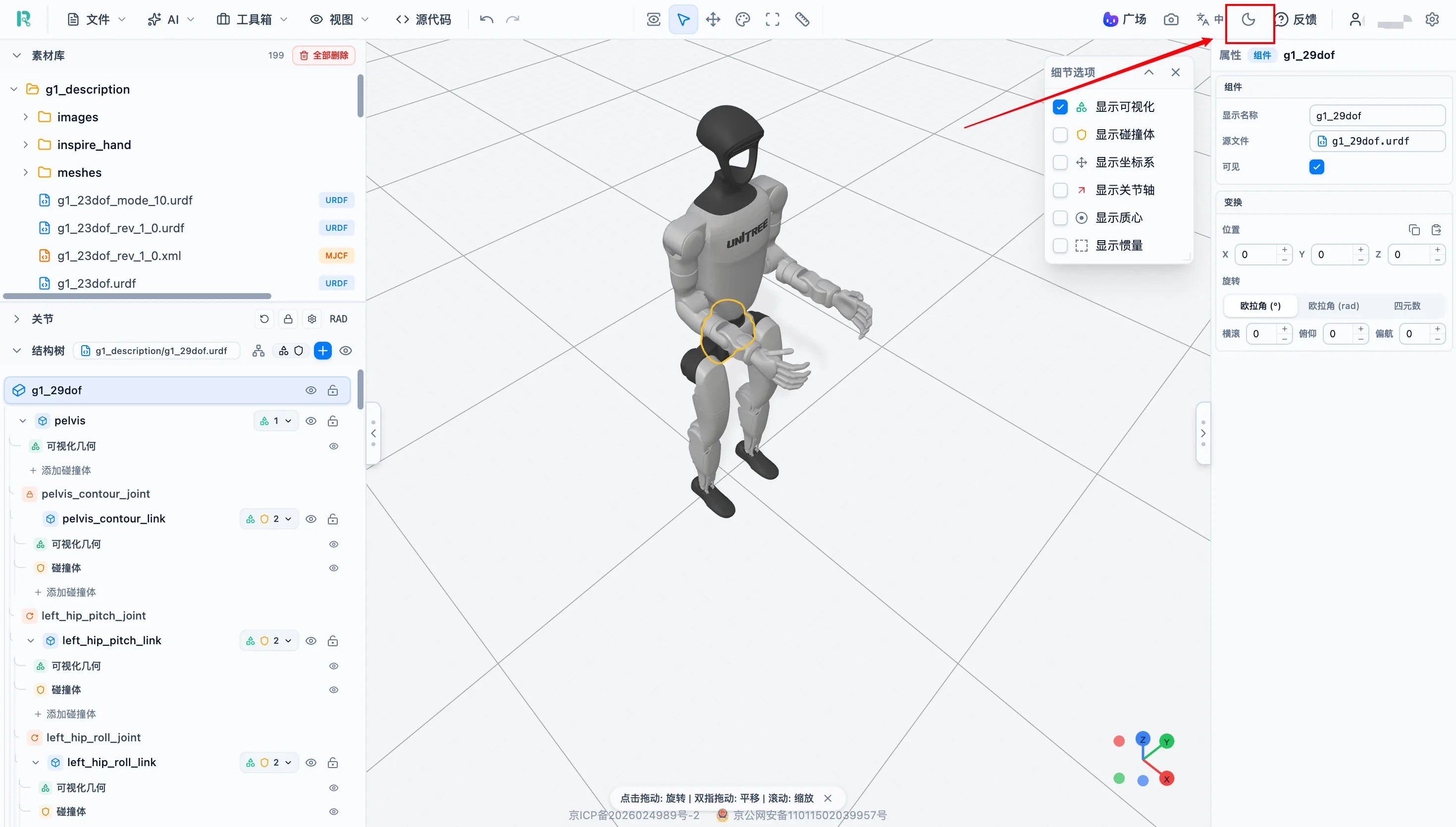1456x827 pixels.
Task: Expand the images folder
Action: pos(26,117)
